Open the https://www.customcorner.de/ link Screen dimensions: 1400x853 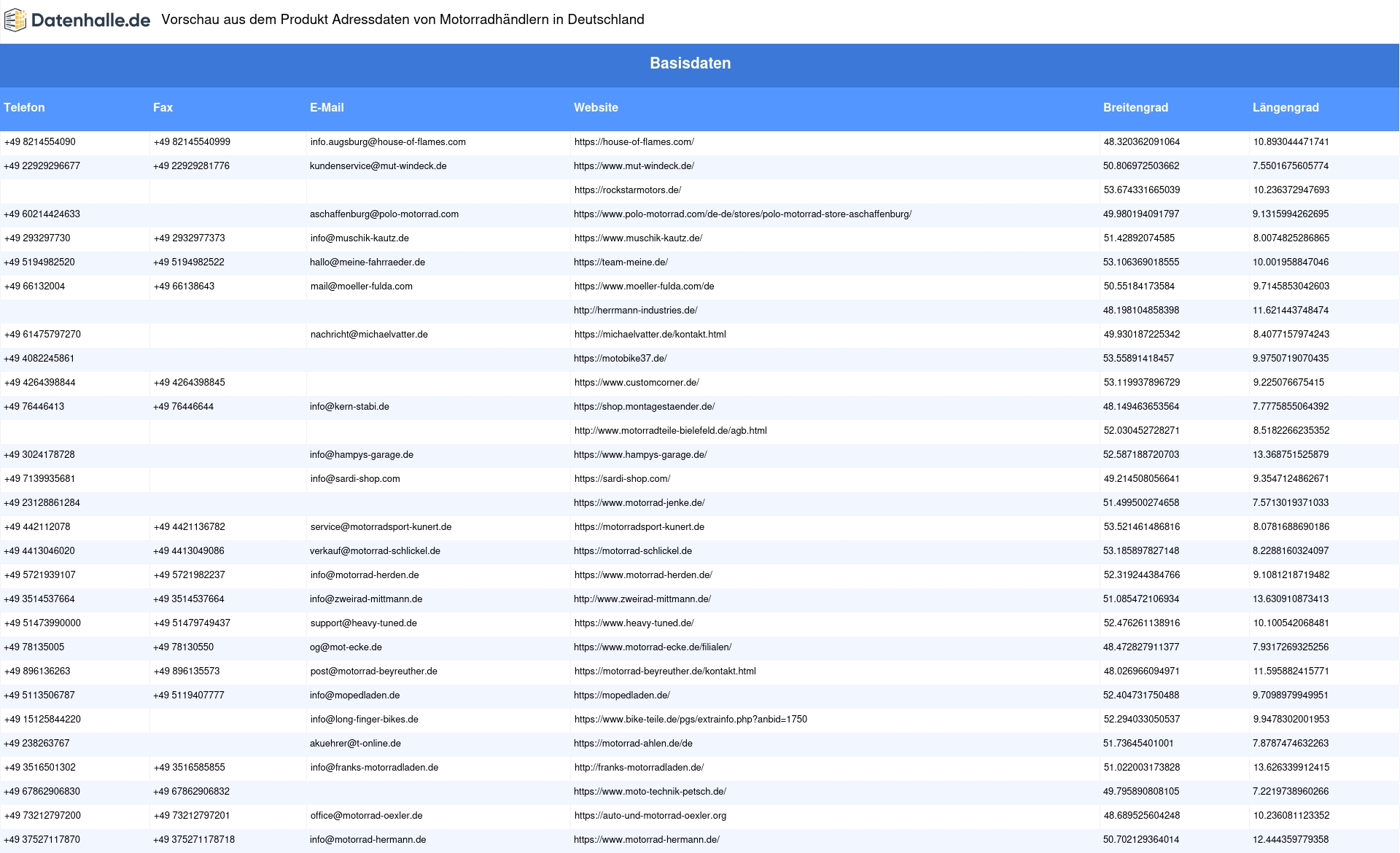point(637,383)
